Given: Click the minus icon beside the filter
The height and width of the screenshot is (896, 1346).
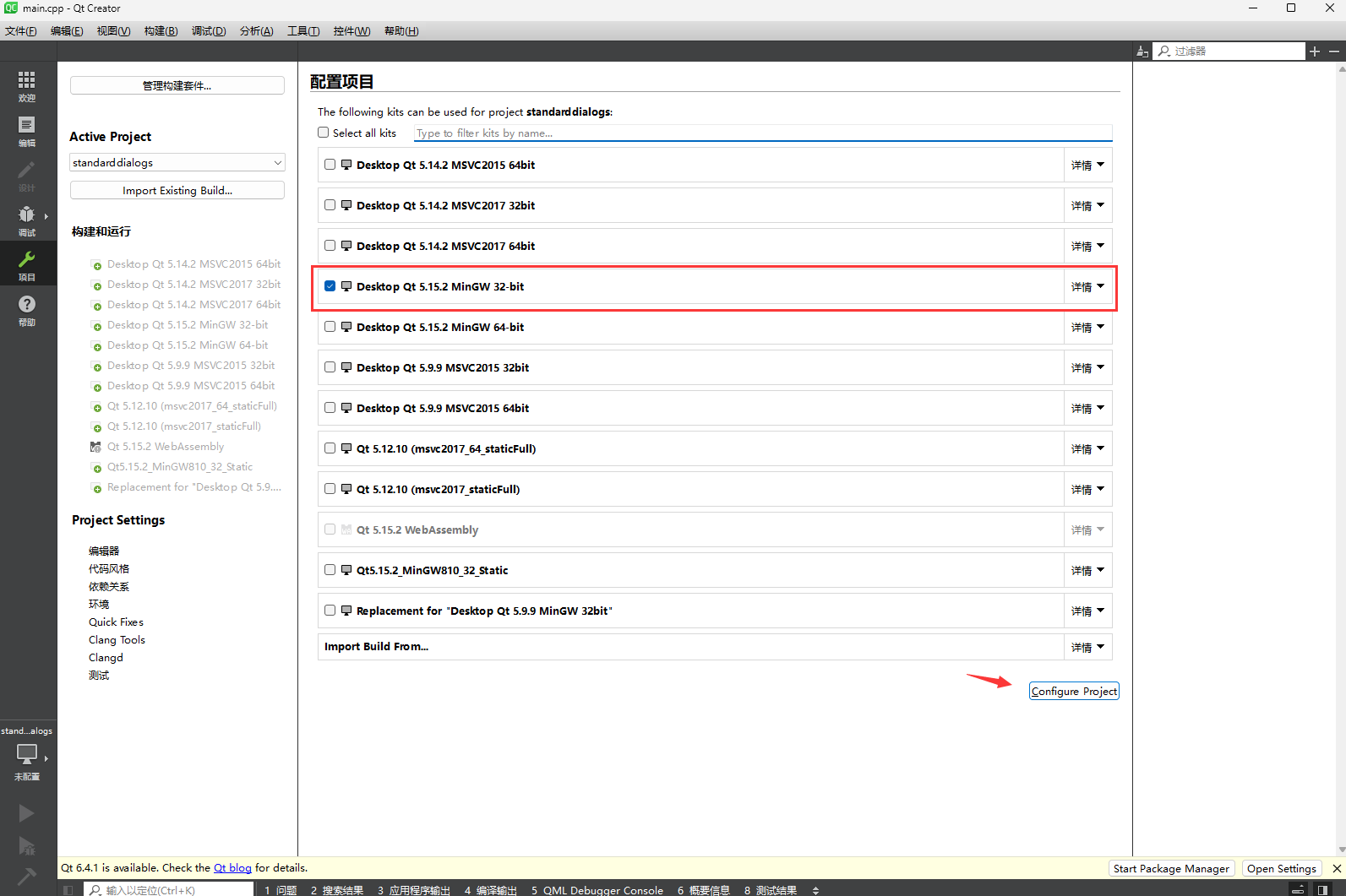Looking at the screenshot, I should 1334,52.
